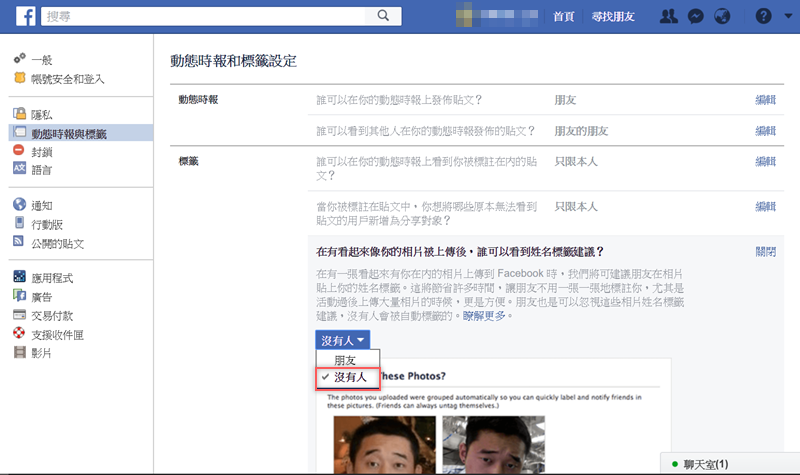Click the 應用程式 apps icon
The image size is (800, 475).
[19, 277]
